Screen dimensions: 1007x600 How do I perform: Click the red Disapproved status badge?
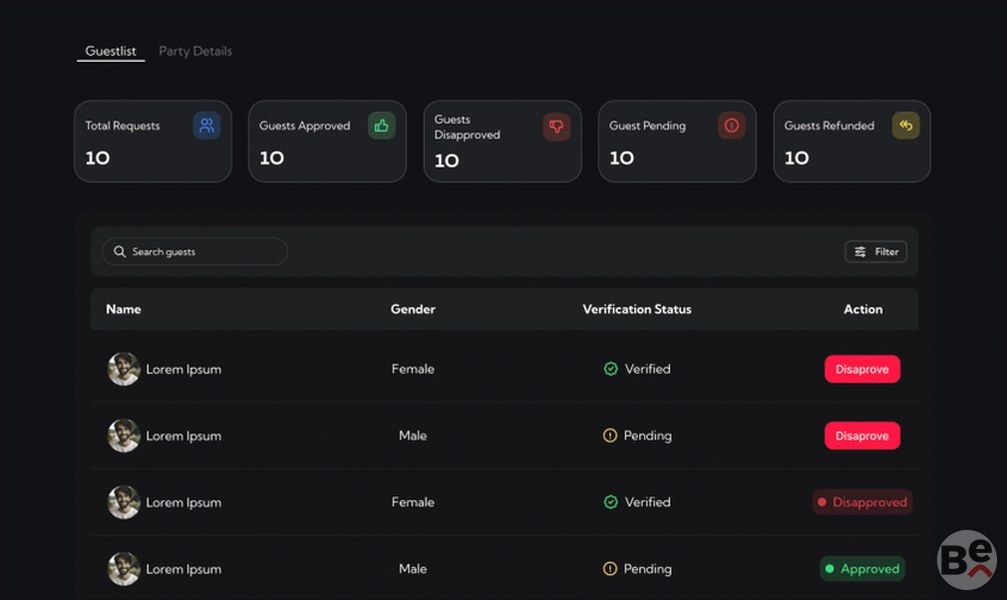862,502
